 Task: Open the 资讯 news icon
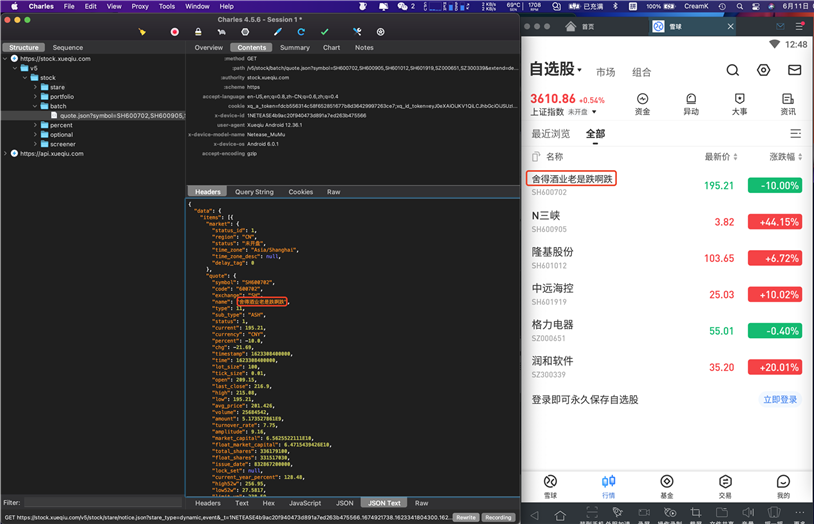[x=788, y=104]
